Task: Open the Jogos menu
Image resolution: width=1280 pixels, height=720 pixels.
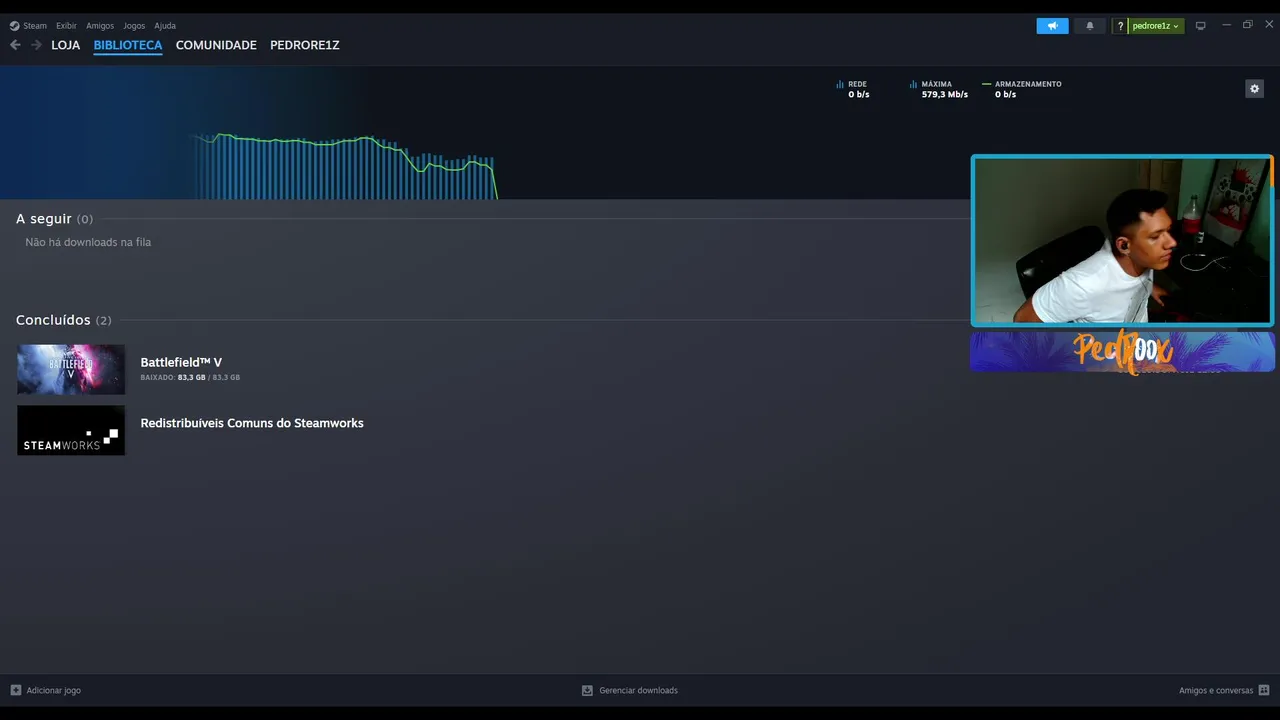Action: [x=134, y=26]
